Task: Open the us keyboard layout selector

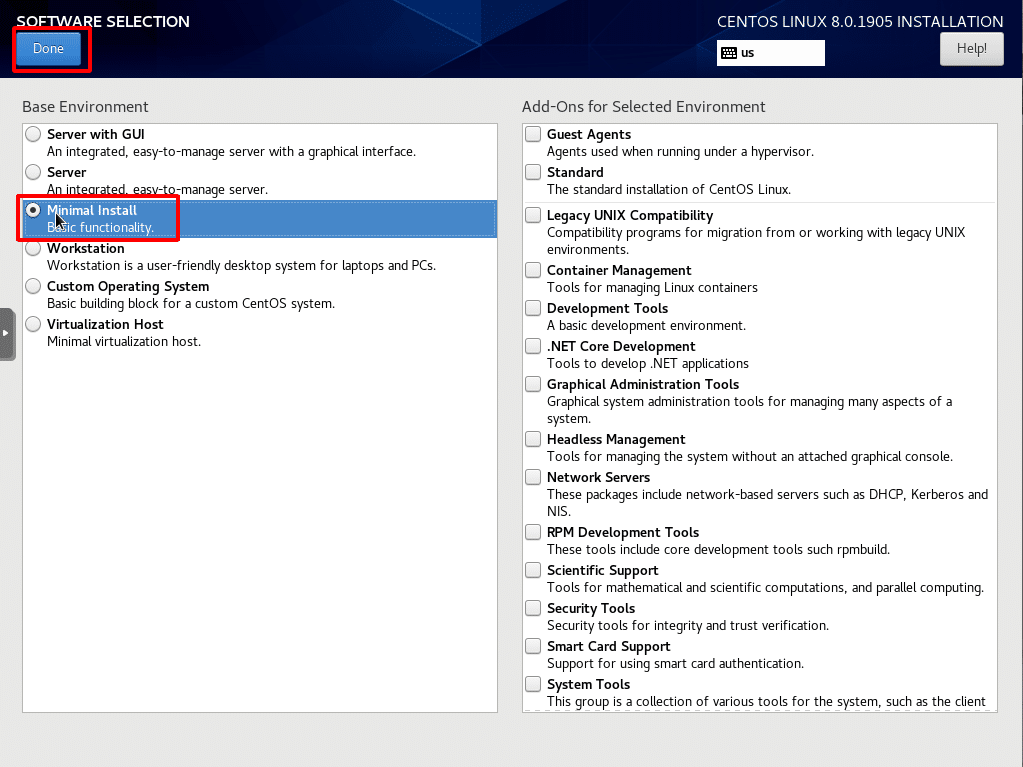Action: coord(771,53)
